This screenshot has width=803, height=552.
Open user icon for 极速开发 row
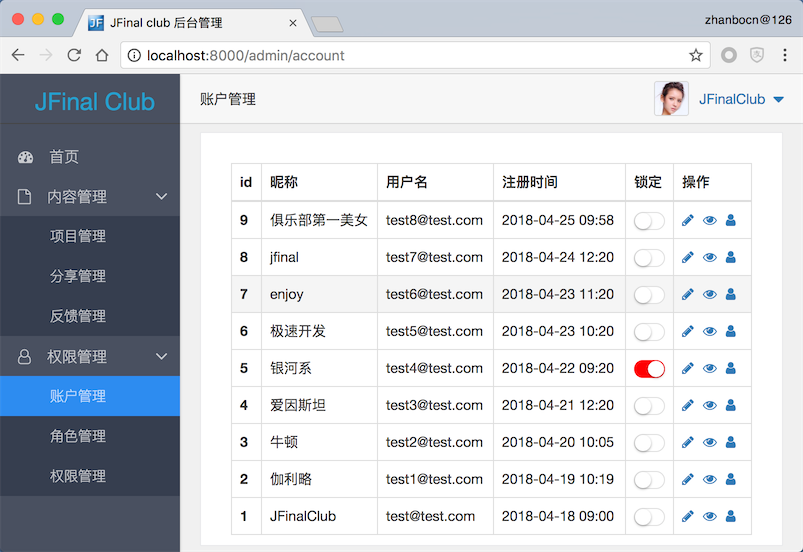[x=731, y=331]
